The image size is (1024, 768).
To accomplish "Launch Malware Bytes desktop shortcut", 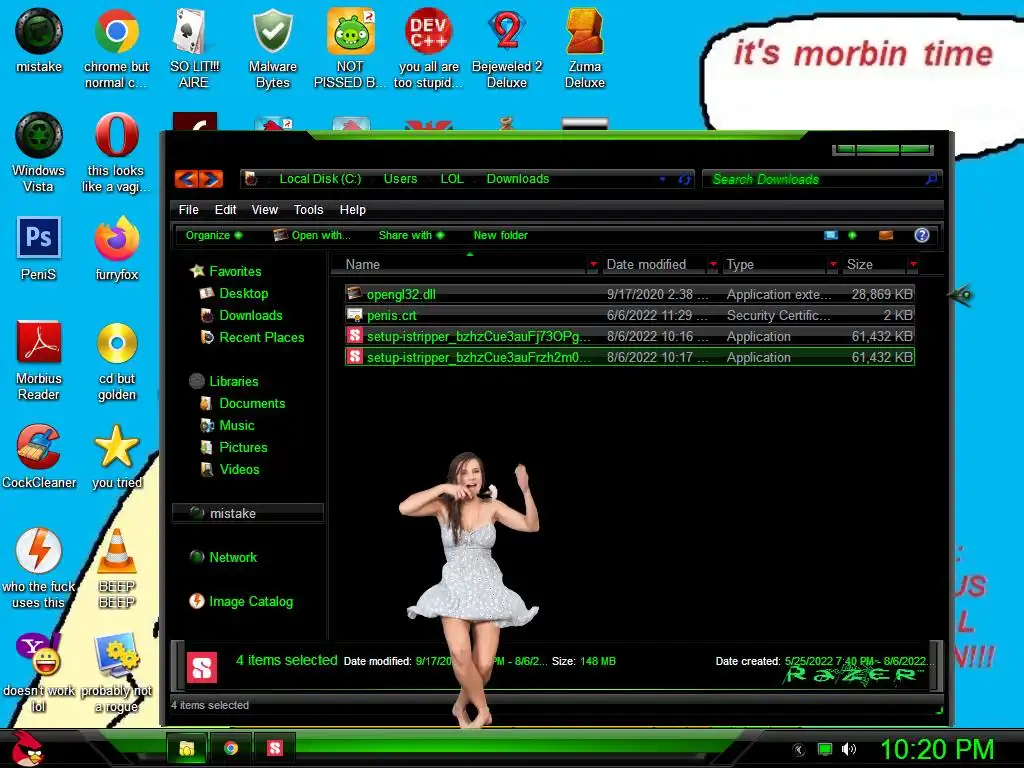I will (272, 49).
